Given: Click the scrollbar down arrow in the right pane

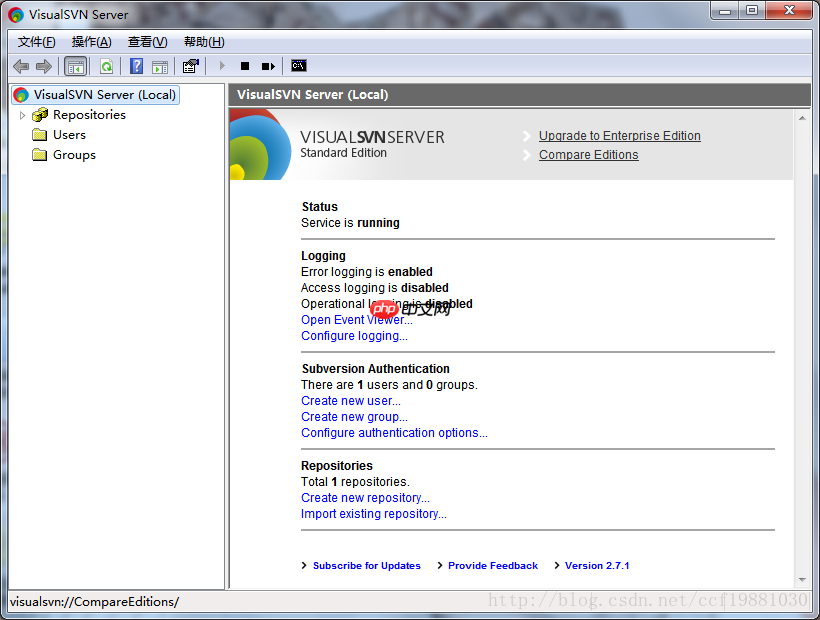Looking at the screenshot, I should [802, 580].
